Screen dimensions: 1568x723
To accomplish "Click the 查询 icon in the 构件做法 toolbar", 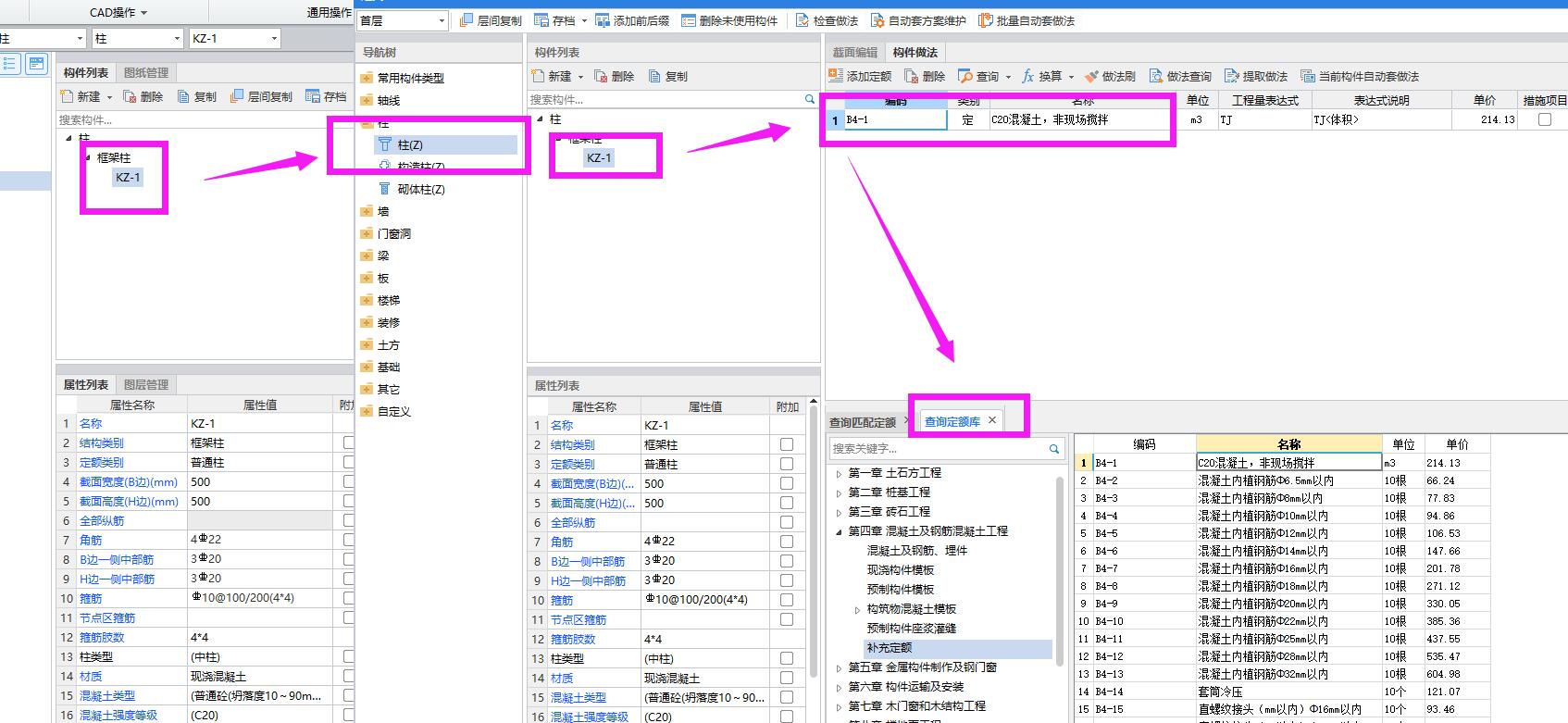I will tap(965, 76).
